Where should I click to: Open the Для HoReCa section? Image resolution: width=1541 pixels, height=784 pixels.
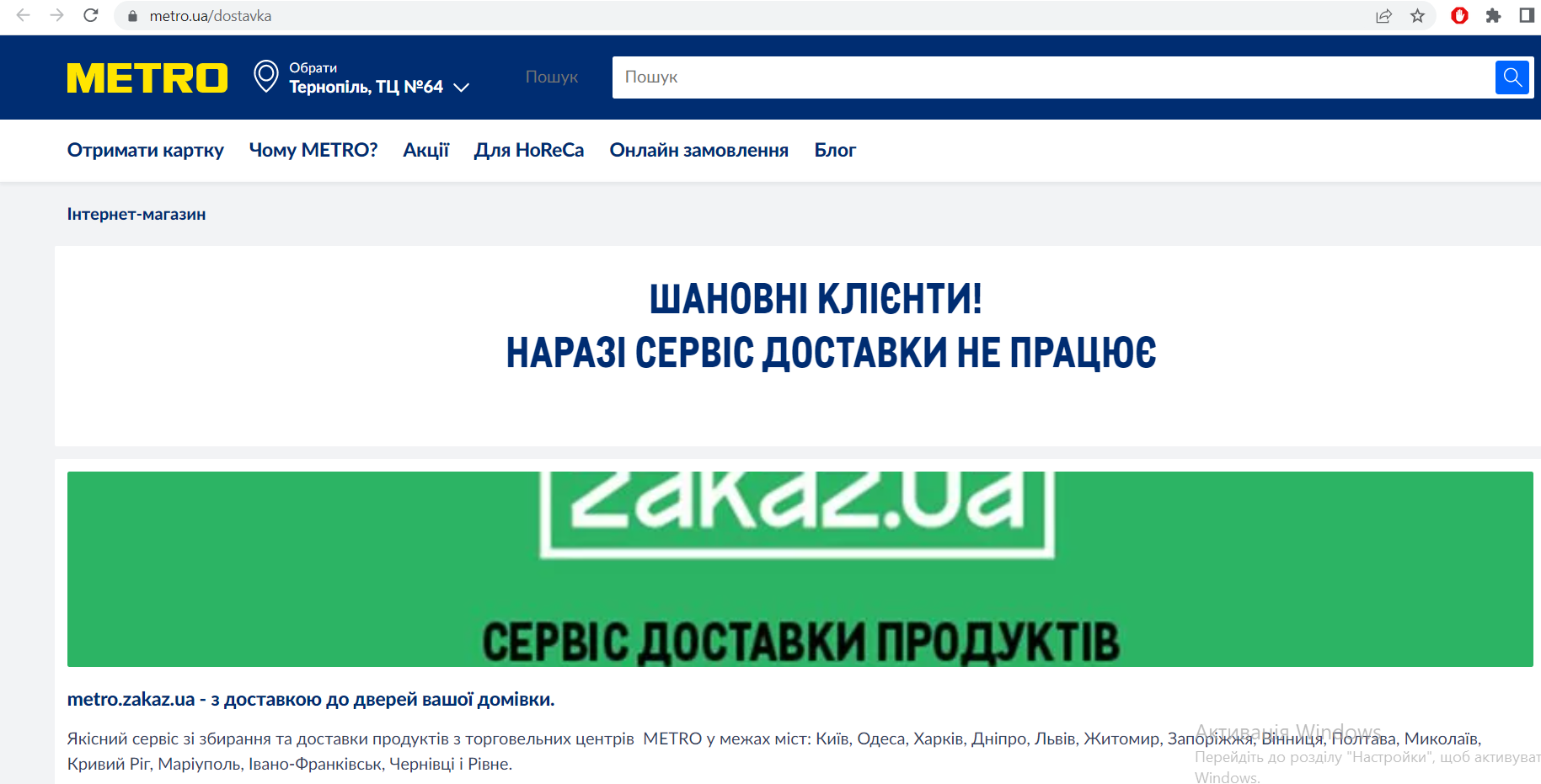click(529, 151)
